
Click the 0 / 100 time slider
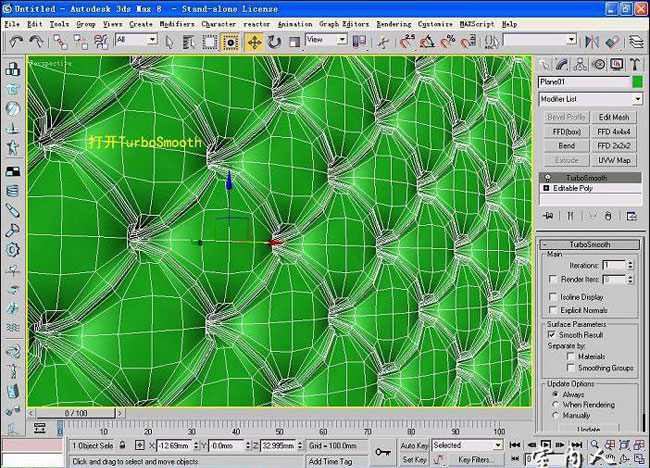click(76, 413)
